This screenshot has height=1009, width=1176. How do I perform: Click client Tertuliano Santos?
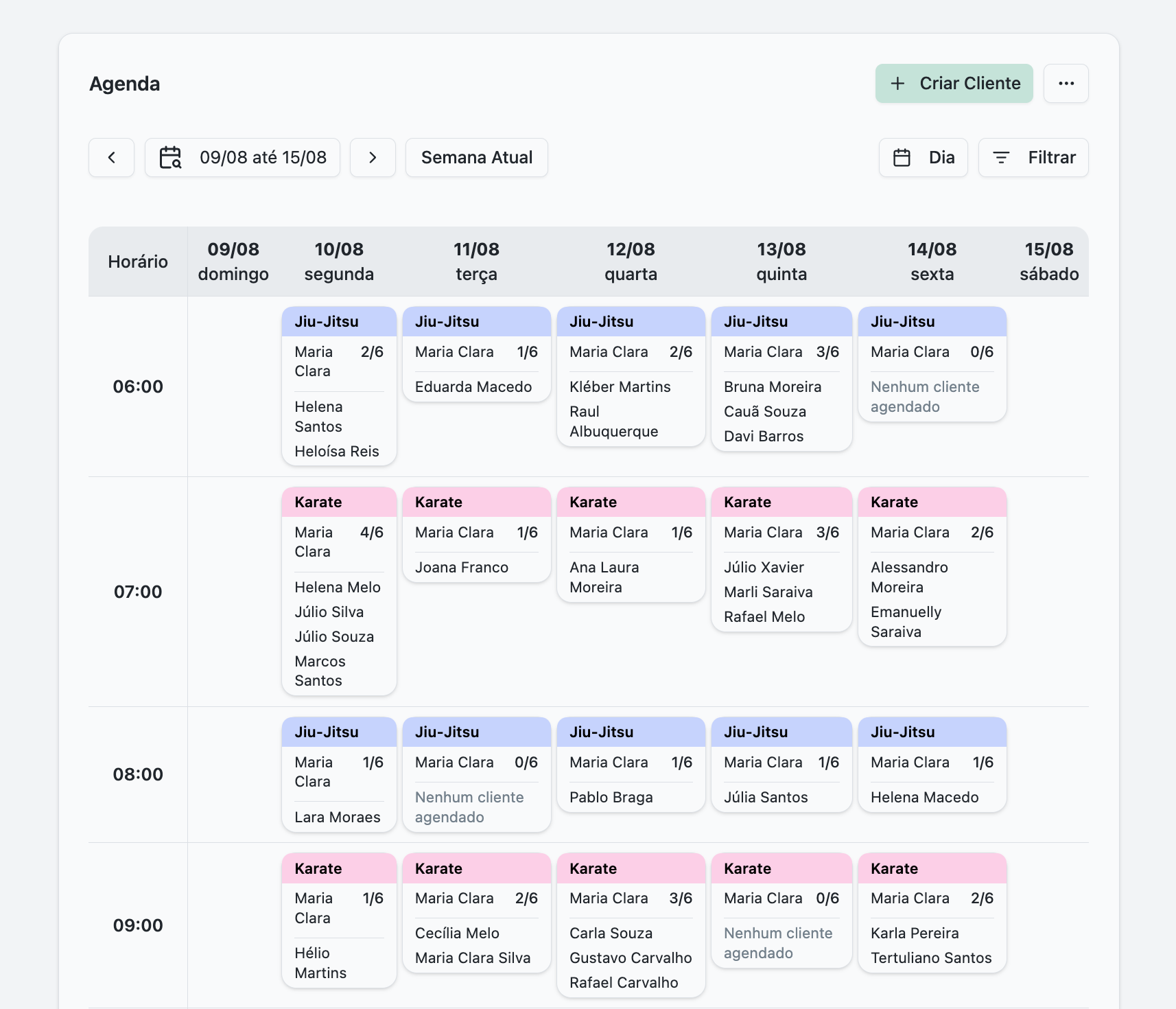pyautogui.click(x=931, y=958)
